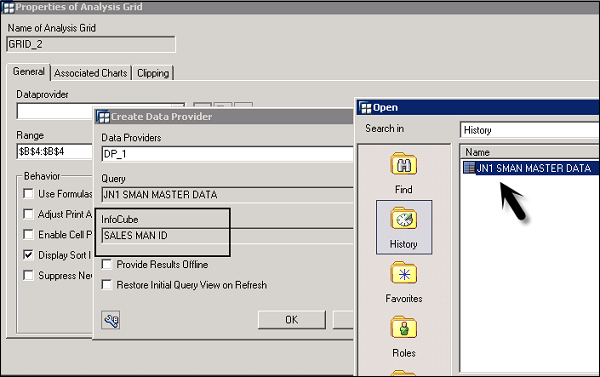Open the Favorites folder icon
This screenshot has width=600, height=377.
404,274
